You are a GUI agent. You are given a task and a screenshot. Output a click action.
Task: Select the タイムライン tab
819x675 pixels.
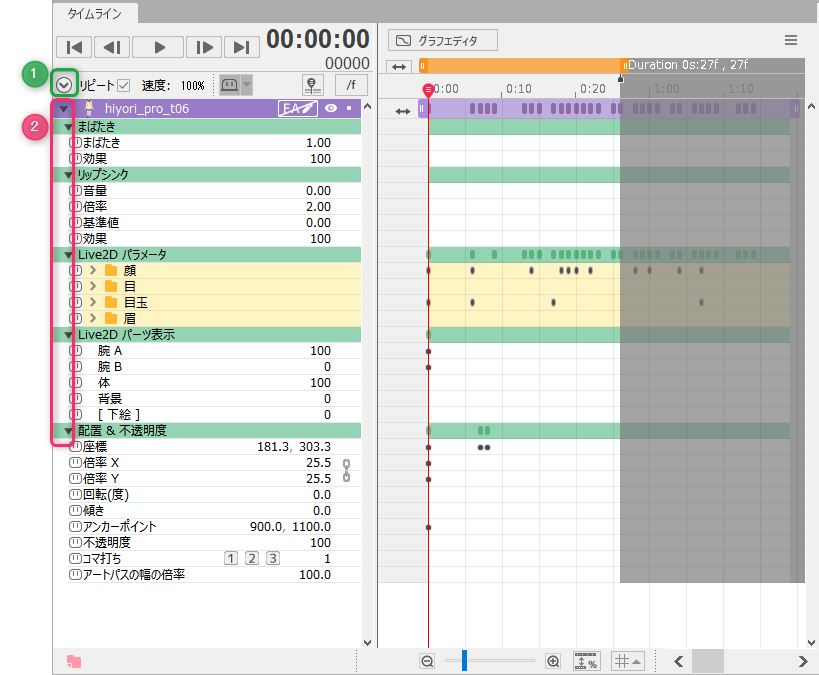[95, 13]
